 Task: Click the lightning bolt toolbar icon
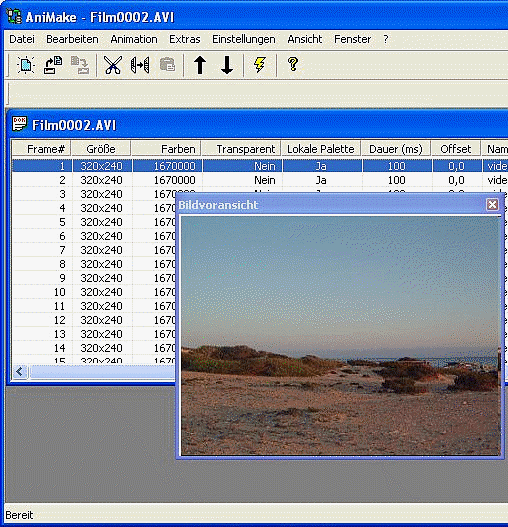coord(260,65)
